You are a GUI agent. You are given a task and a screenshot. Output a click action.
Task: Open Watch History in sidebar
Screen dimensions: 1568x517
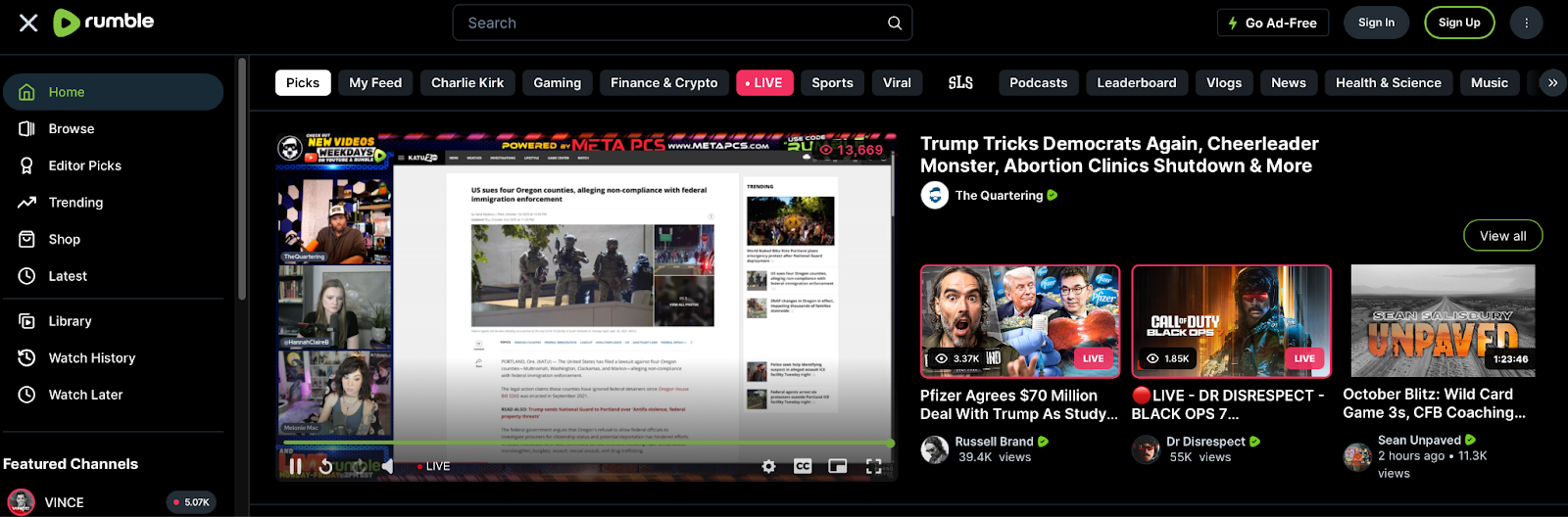coord(91,358)
